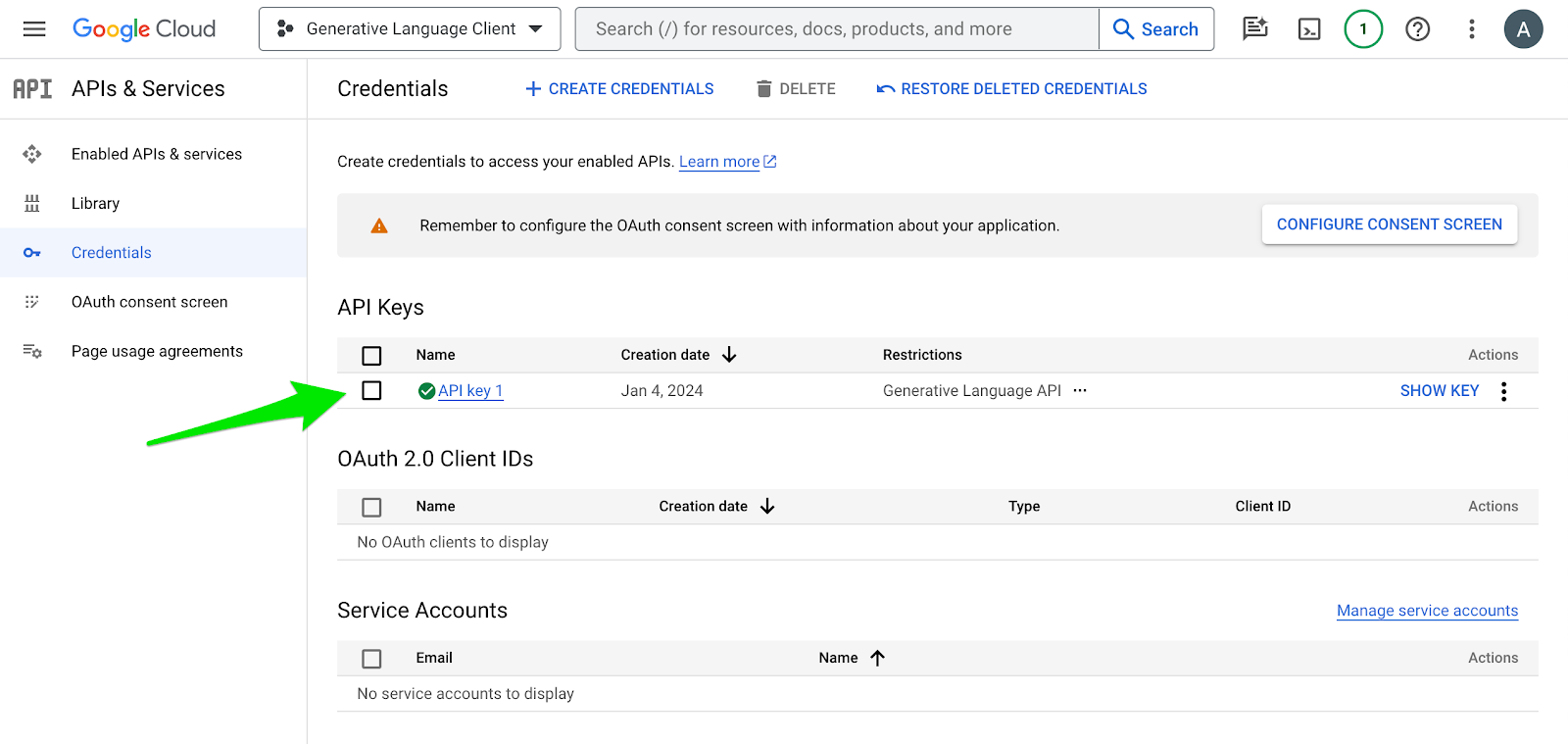Click the OAuth Type column header
The image size is (1568, 744).
(x=1024, y=506)
